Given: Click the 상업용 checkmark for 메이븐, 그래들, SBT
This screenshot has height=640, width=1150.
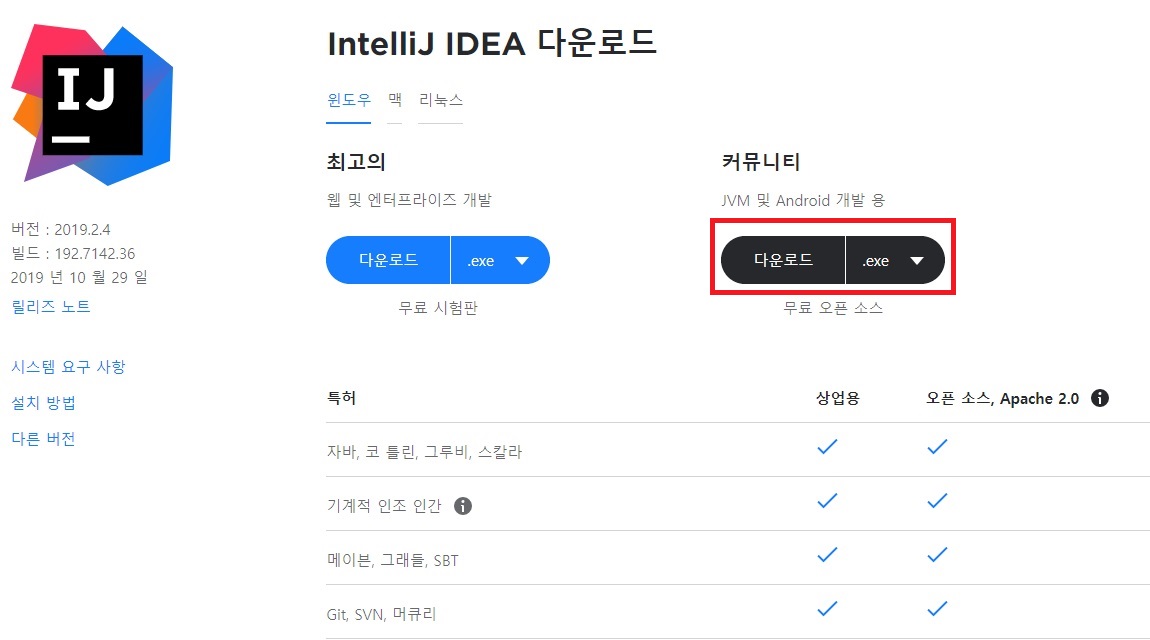Looking at the screenshot, I should pos(827,555).
